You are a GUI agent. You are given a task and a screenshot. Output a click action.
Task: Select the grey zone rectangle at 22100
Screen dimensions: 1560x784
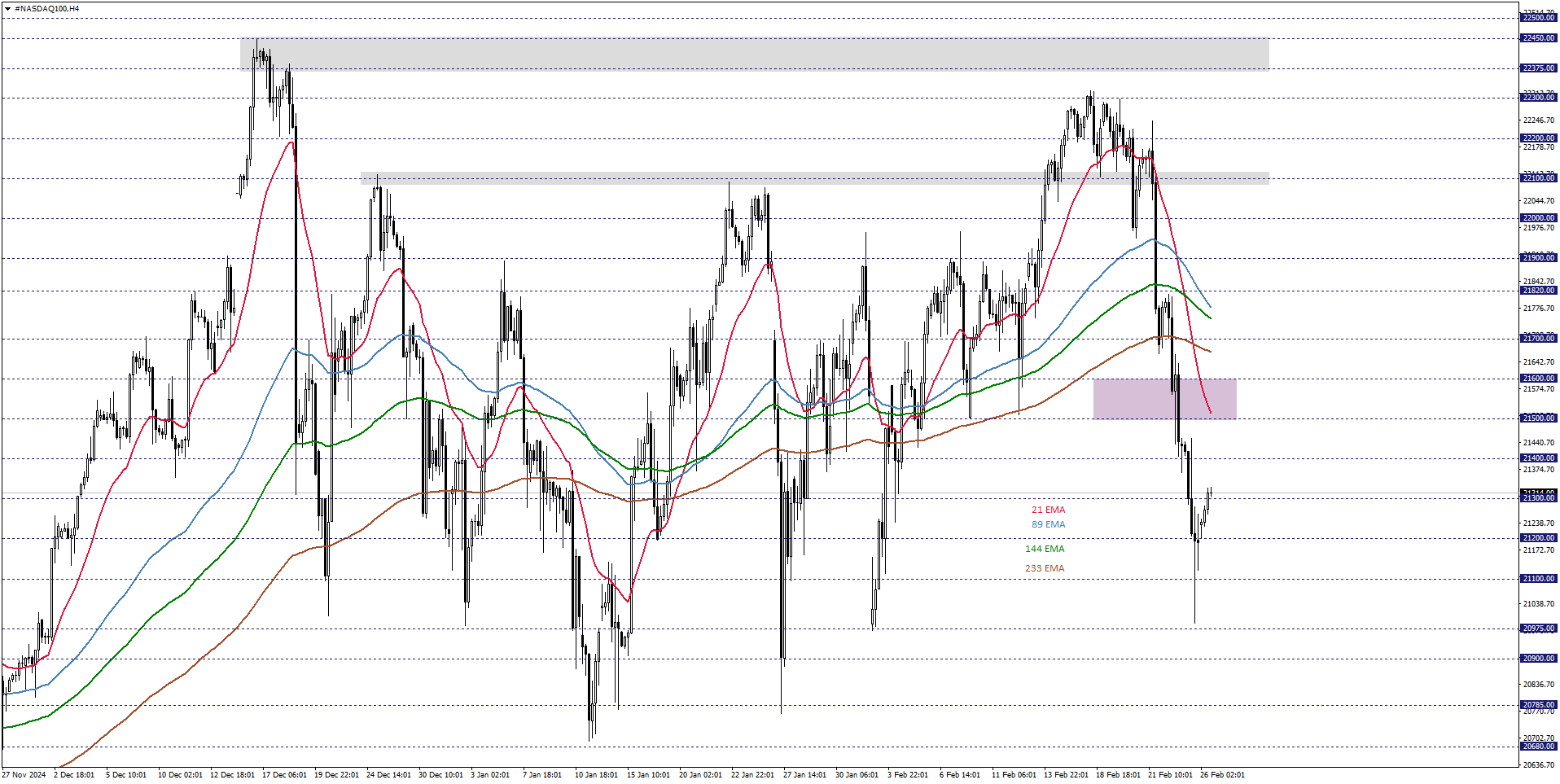814,177
